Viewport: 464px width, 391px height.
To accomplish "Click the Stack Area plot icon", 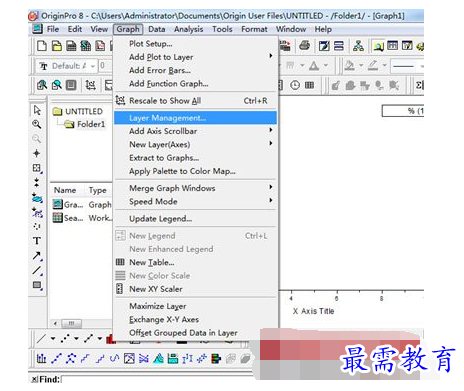I will tap(158, 359).
